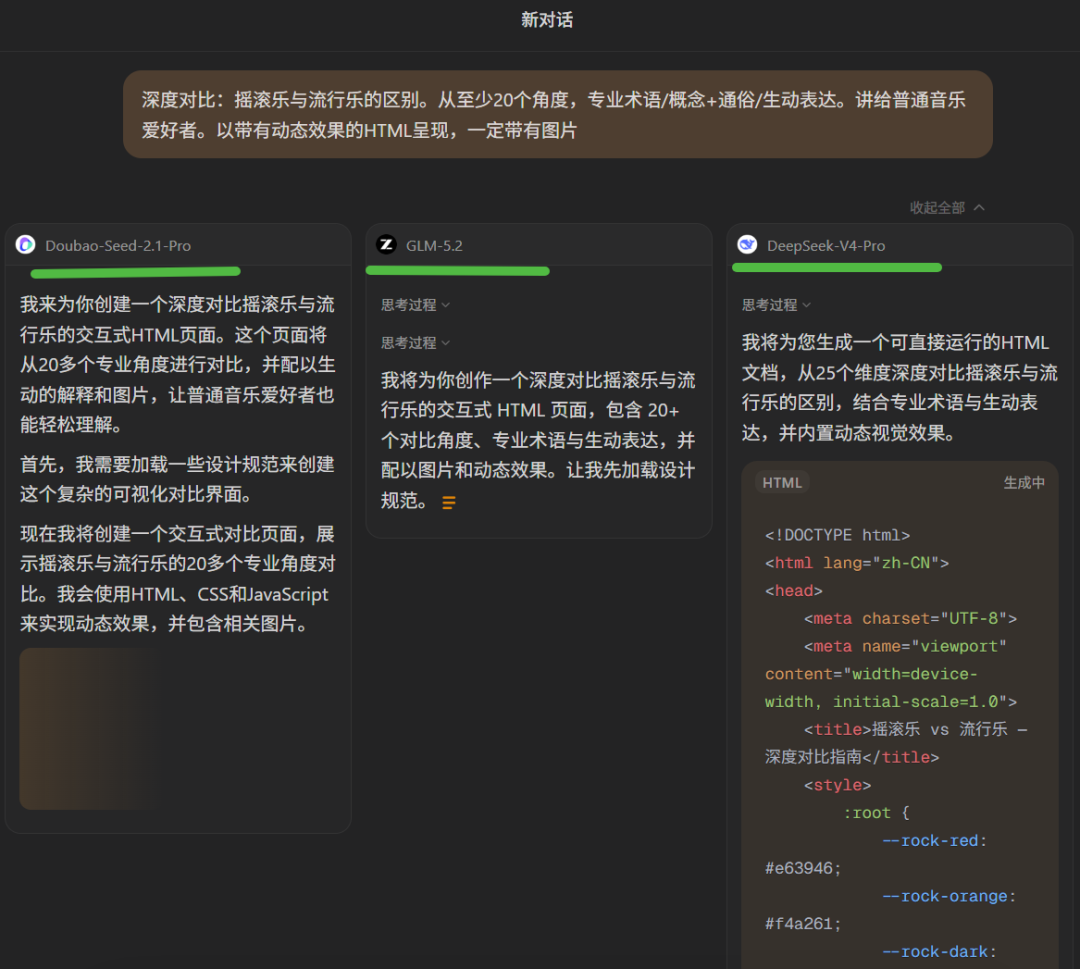Viewport: 1080px width, 969px height.
Task: Click the green progress bar under GLM-5.2
Action: tap(457, 271)
